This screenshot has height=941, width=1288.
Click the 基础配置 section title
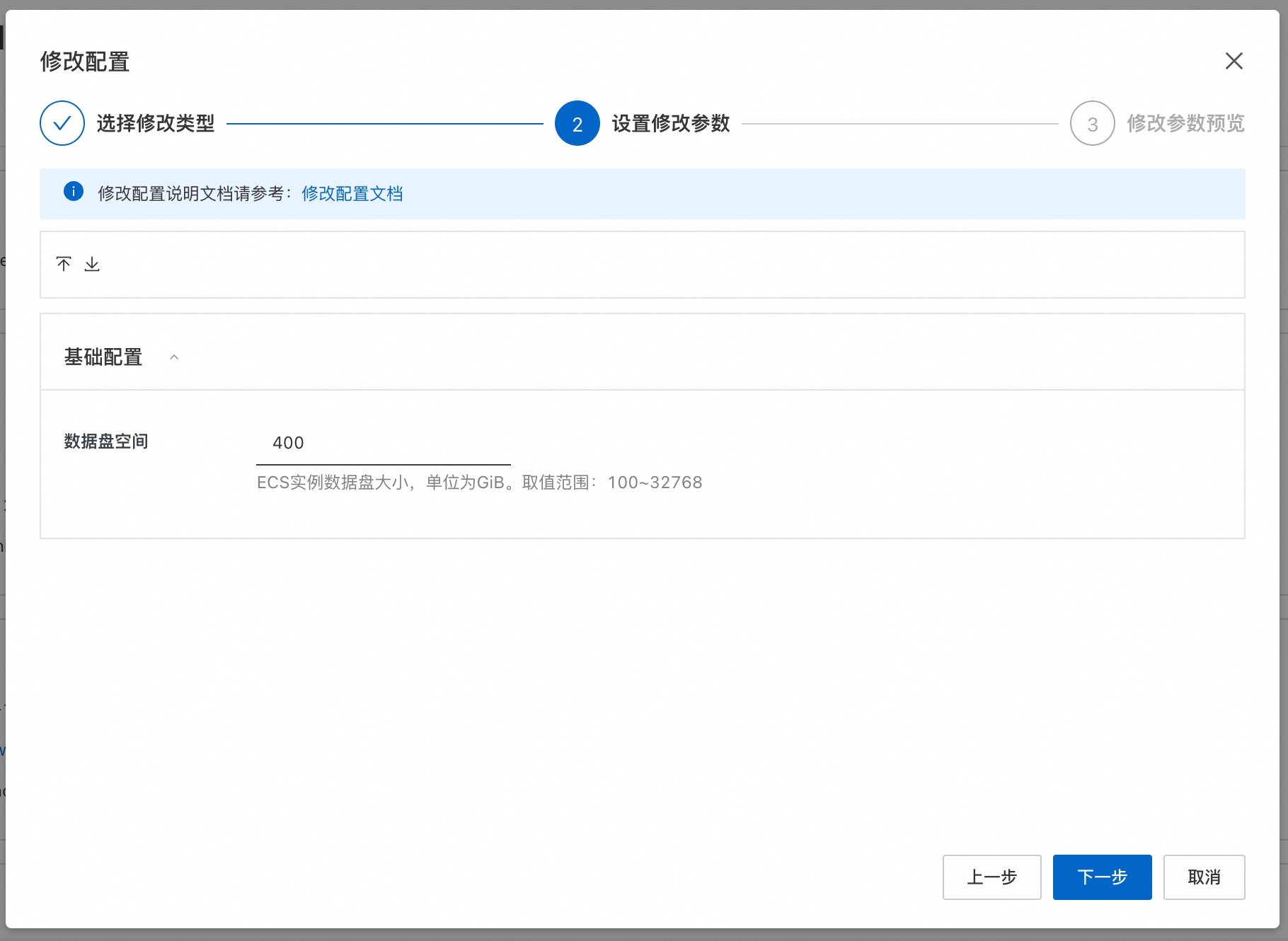coord(103,357)
